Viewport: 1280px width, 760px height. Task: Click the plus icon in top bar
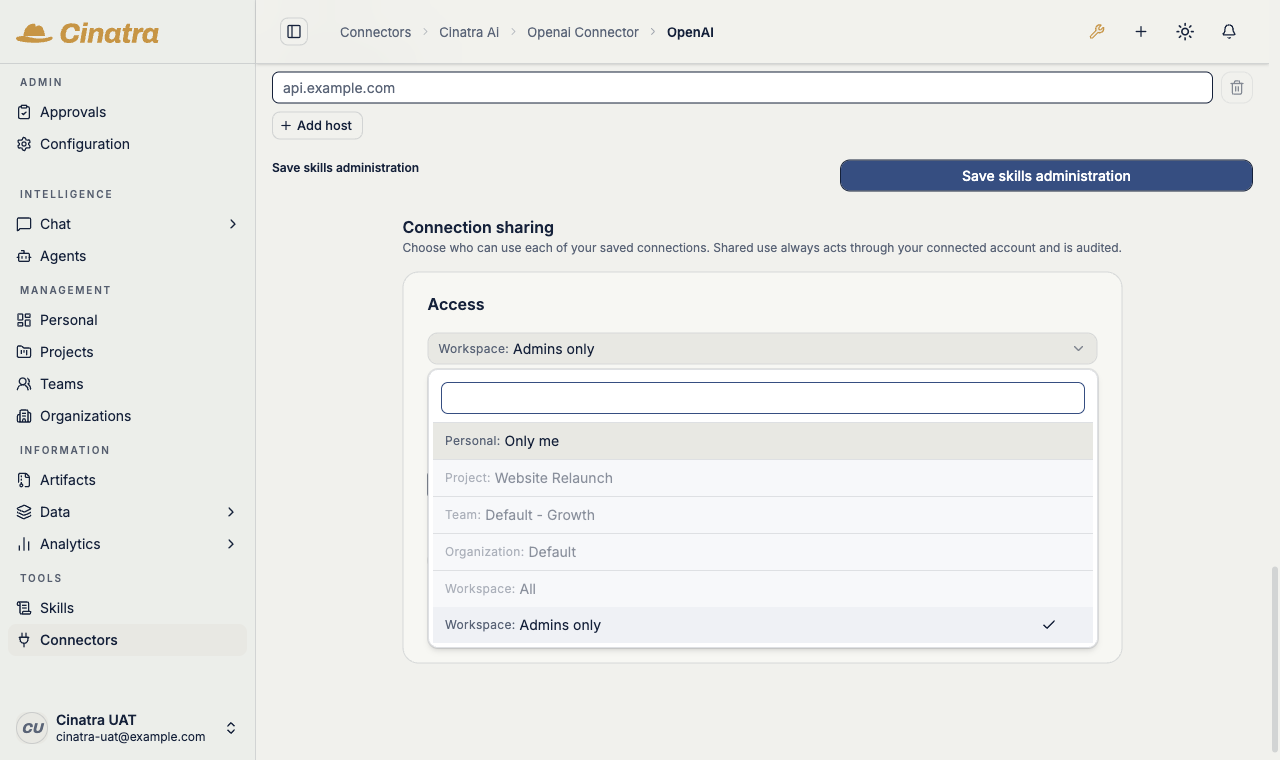(x=1141, y=32)
